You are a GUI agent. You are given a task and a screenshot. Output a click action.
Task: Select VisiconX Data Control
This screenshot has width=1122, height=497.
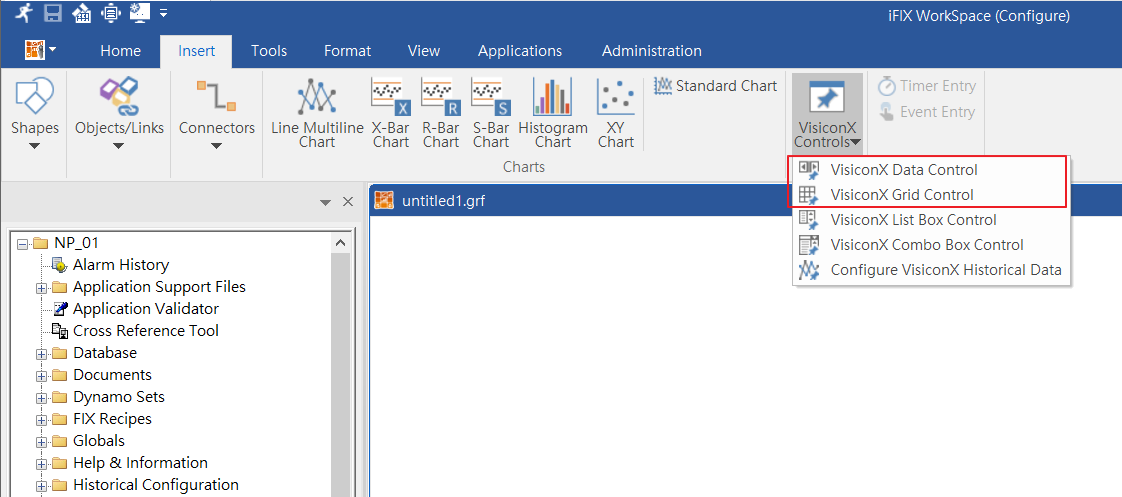pos(930,170)
